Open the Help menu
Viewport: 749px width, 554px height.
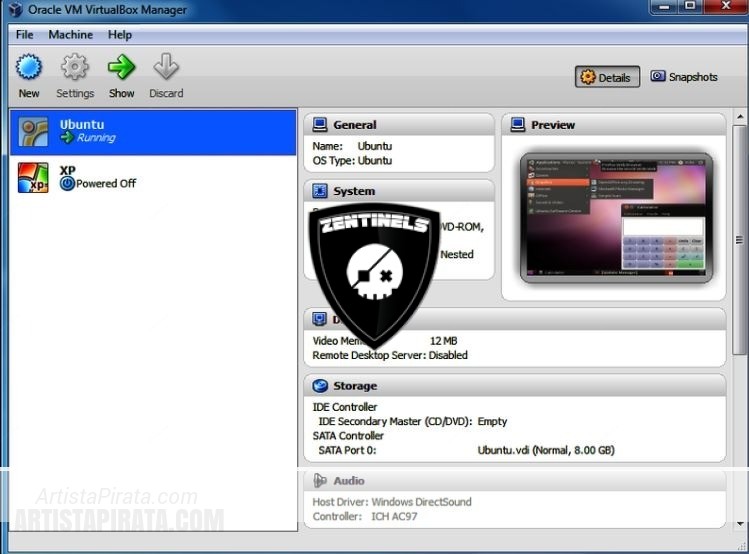pos(119,35)
